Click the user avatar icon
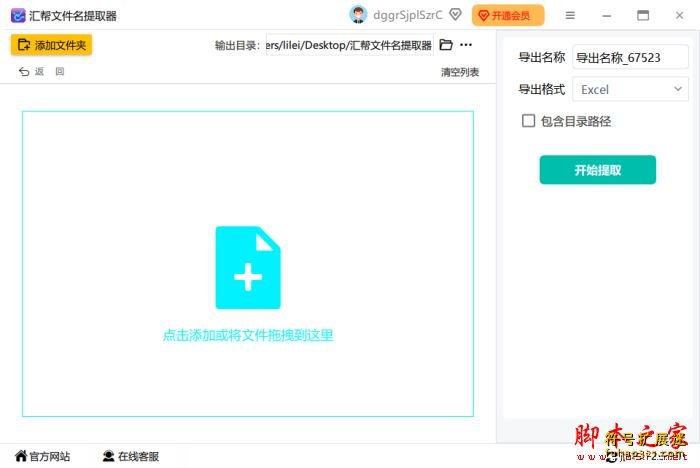Screen dimensions: 700x468 tap(358, 15)
